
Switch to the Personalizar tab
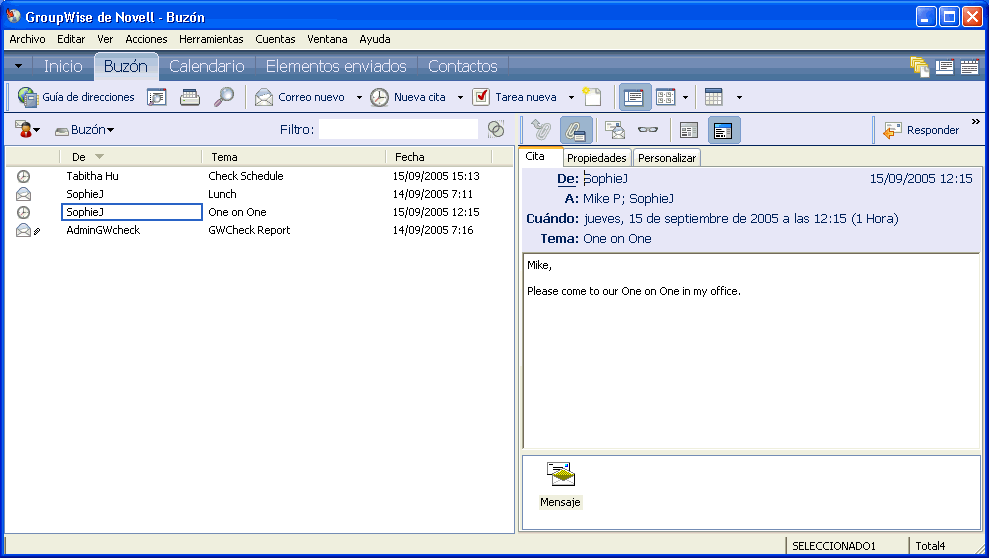pyautogui.click(x=667, y=158)
